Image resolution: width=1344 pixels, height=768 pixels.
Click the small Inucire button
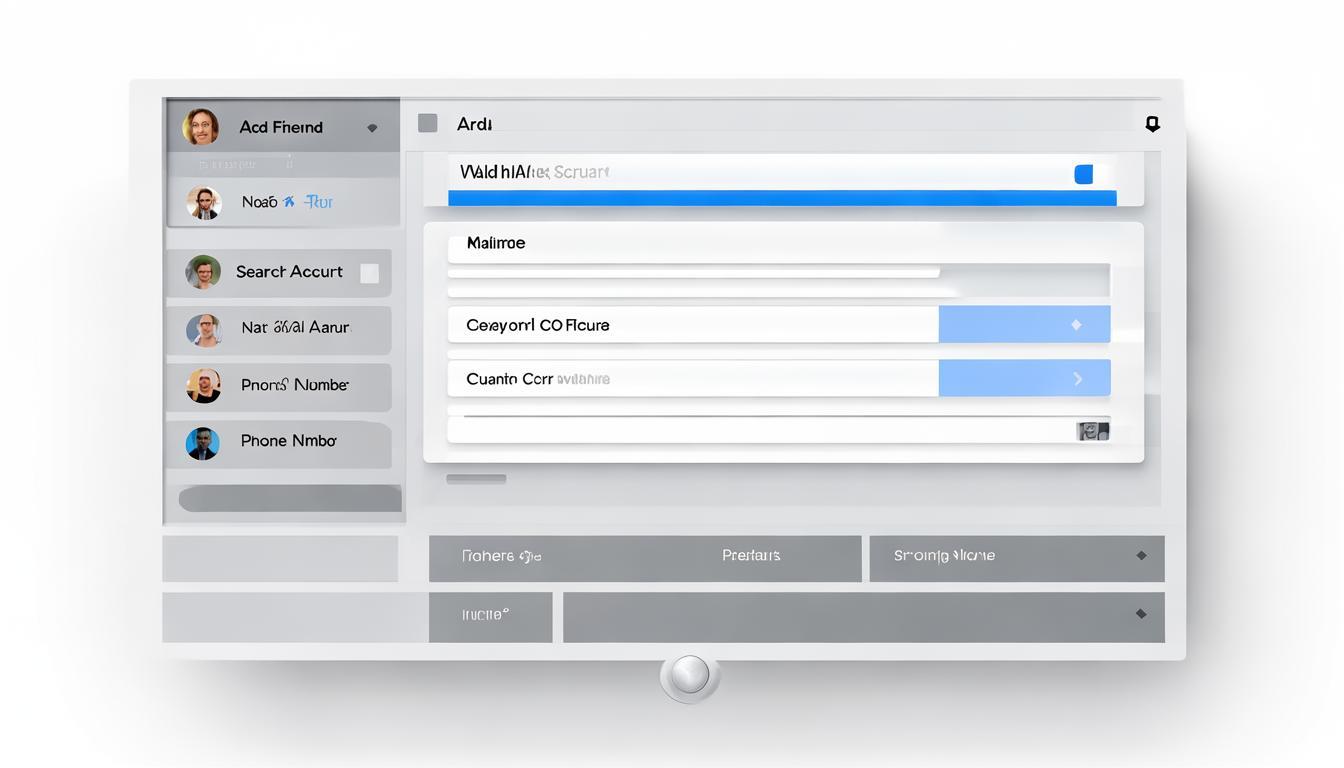[x=490, y=616]
